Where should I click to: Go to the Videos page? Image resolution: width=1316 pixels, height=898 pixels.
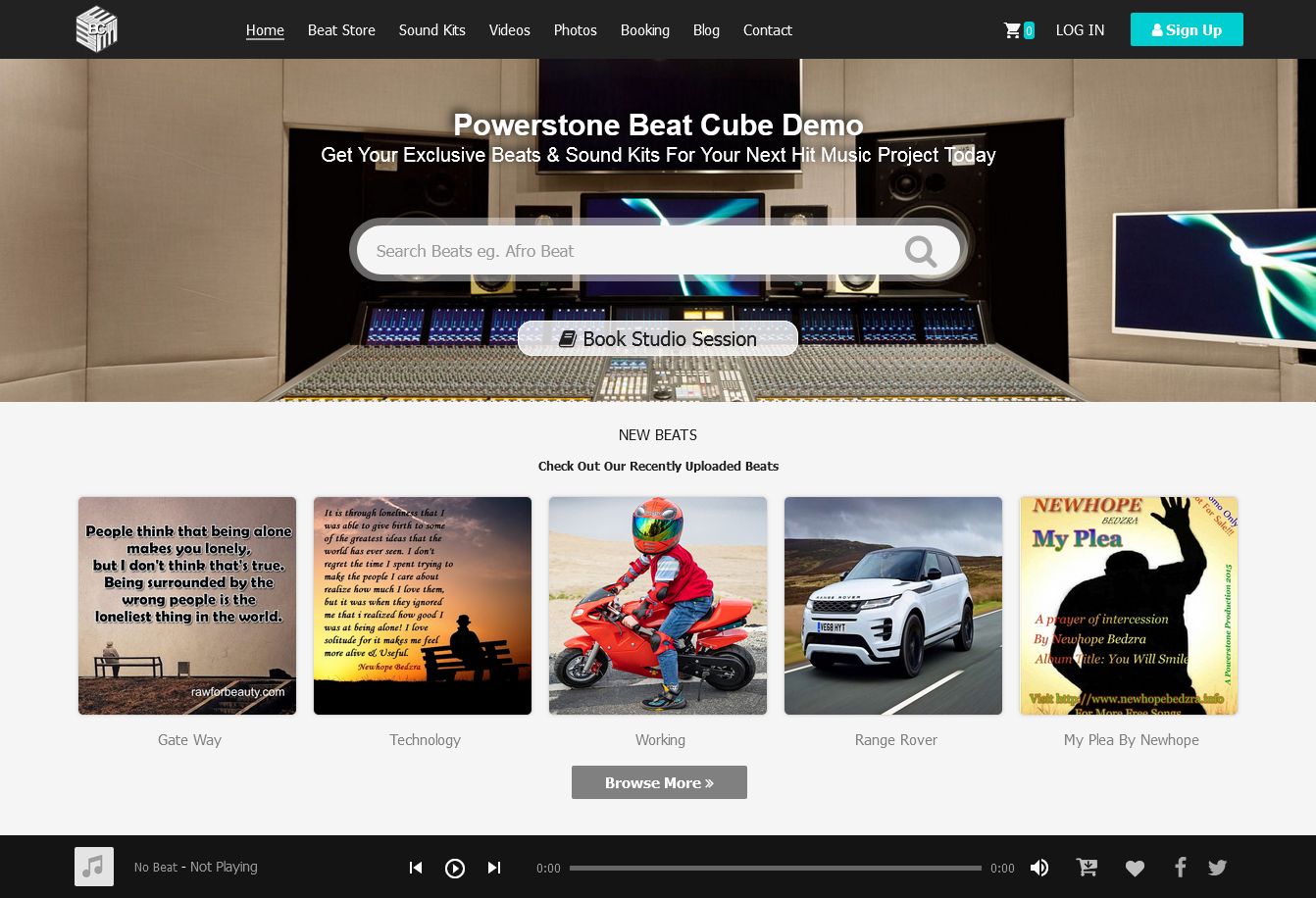(510, 30)
